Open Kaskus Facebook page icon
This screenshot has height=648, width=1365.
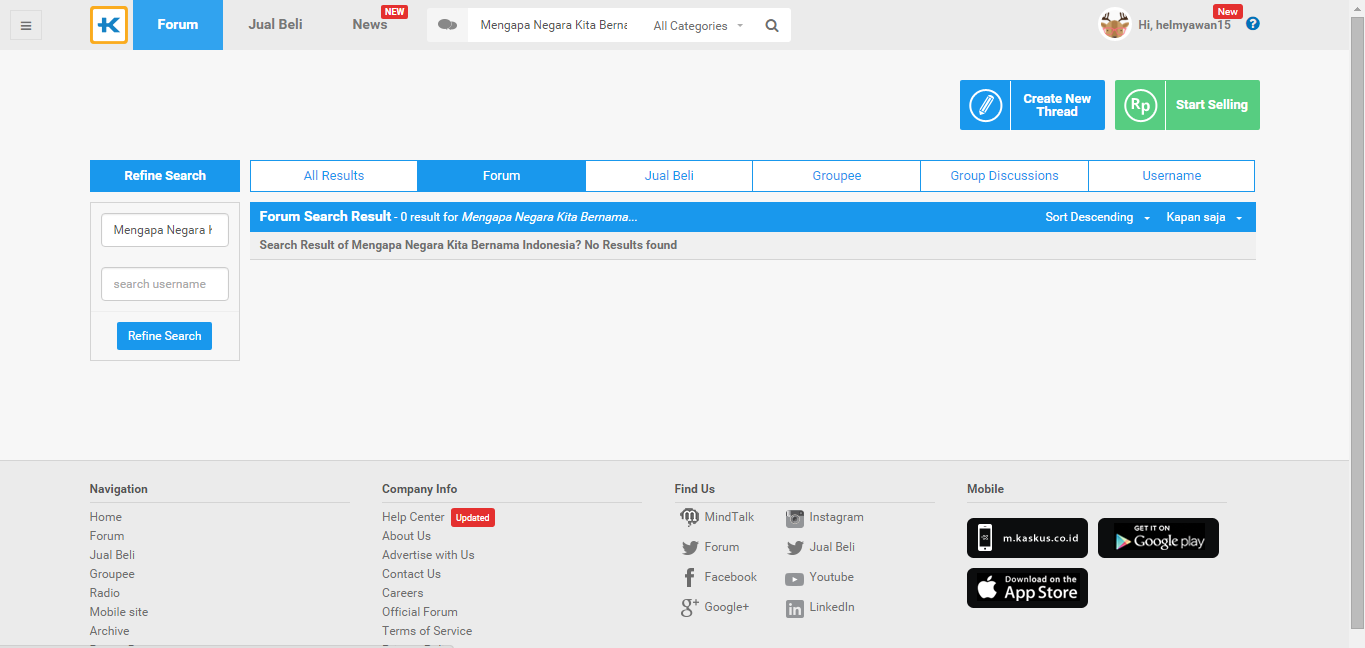point(689,578)
